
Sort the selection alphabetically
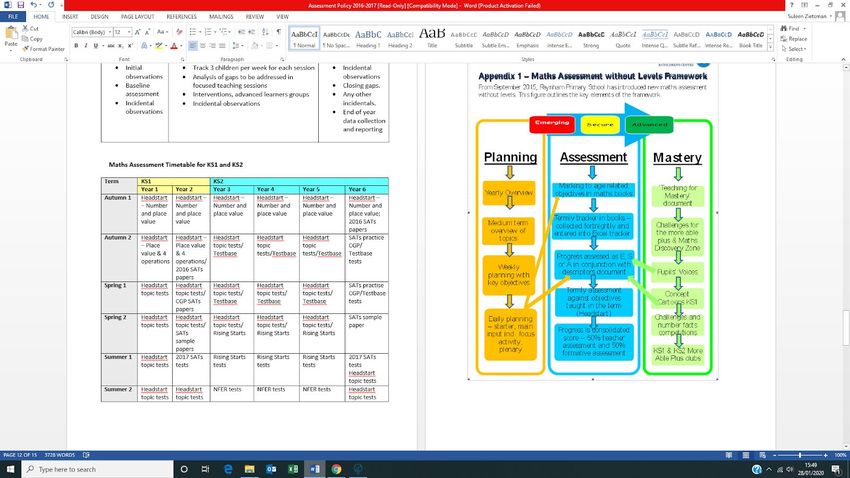point(265,32)
